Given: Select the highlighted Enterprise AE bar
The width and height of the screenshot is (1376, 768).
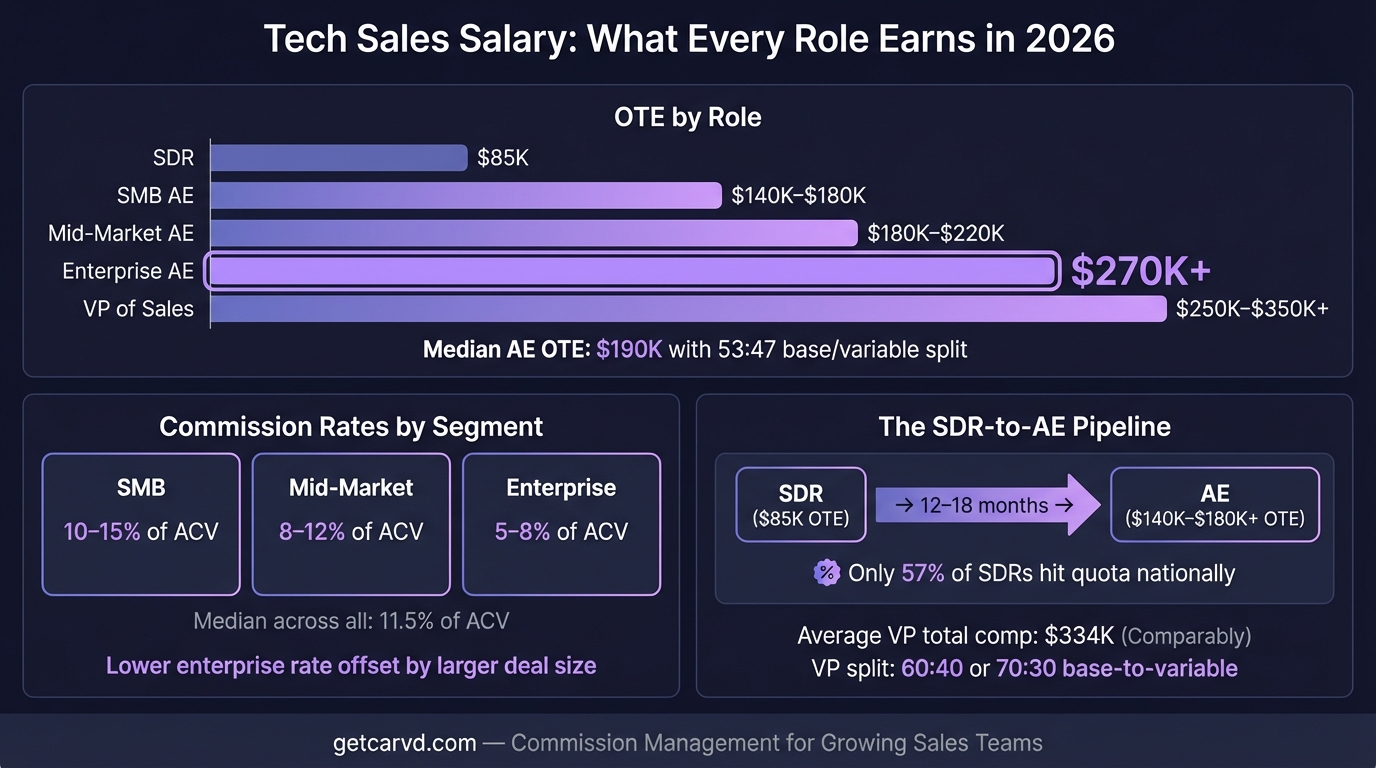Looking at the screenshot, I should tap(631, 271).
